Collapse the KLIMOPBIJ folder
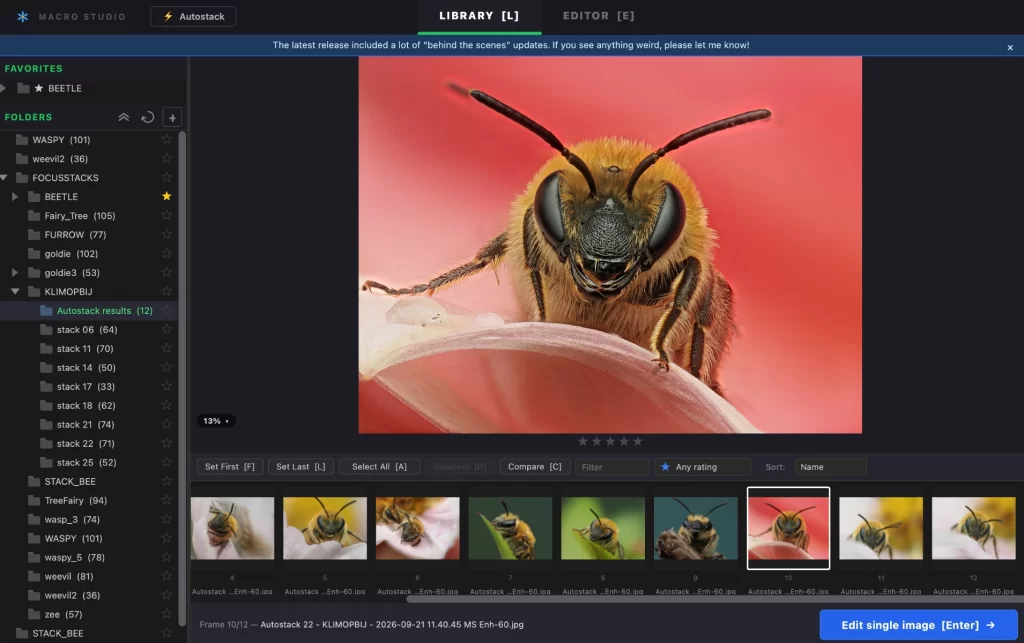The width and height of the screenshot is (1024, 643). coord(15,291)
